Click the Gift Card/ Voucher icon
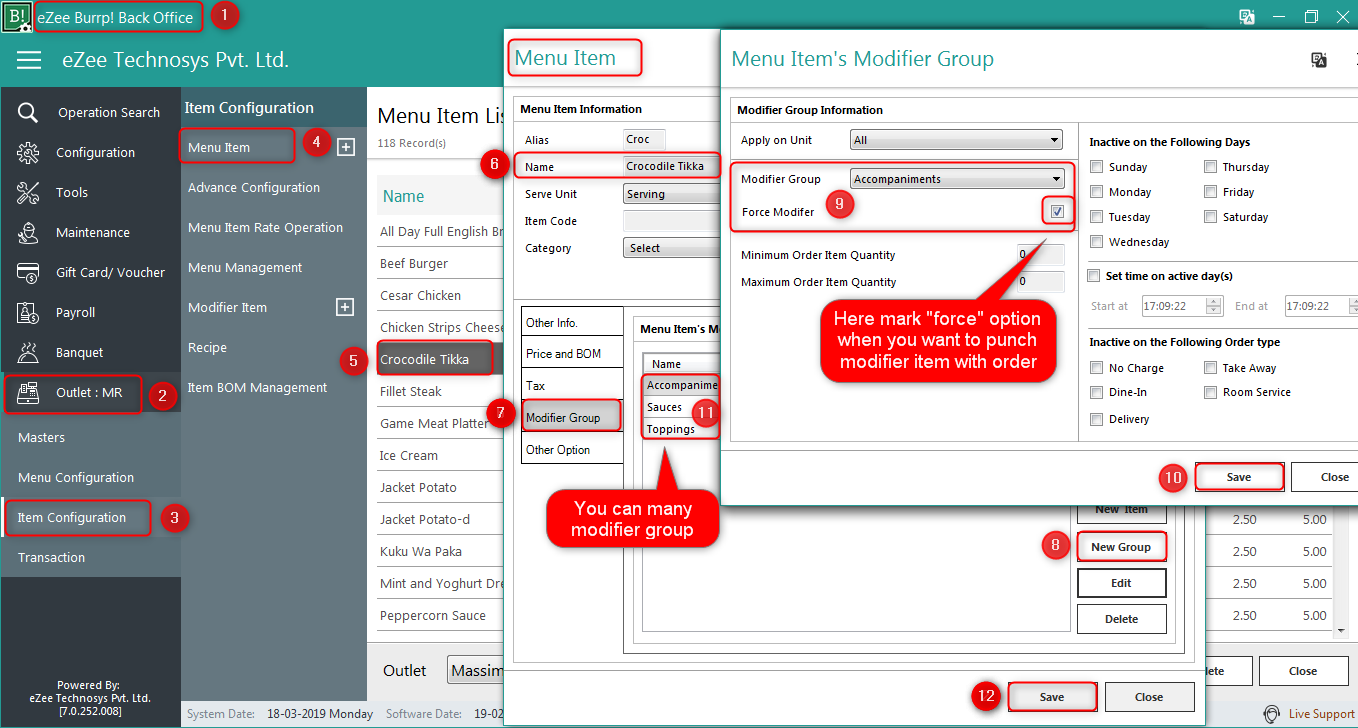The image size is (1358, 728). [28, 272]
